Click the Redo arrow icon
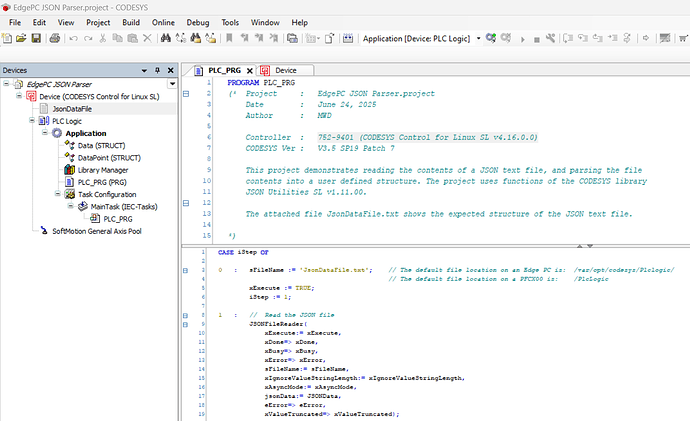 point(88,39)
